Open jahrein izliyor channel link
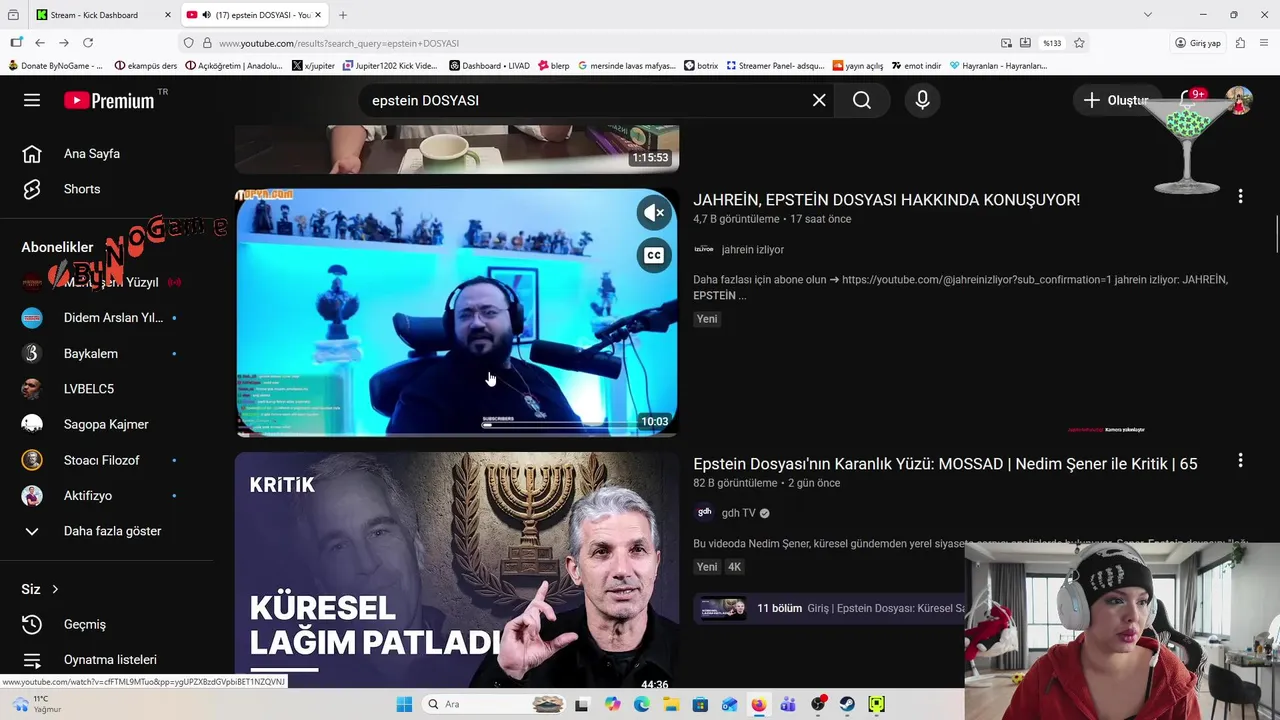Screen dimensions: 1280x720 point(752,249)
